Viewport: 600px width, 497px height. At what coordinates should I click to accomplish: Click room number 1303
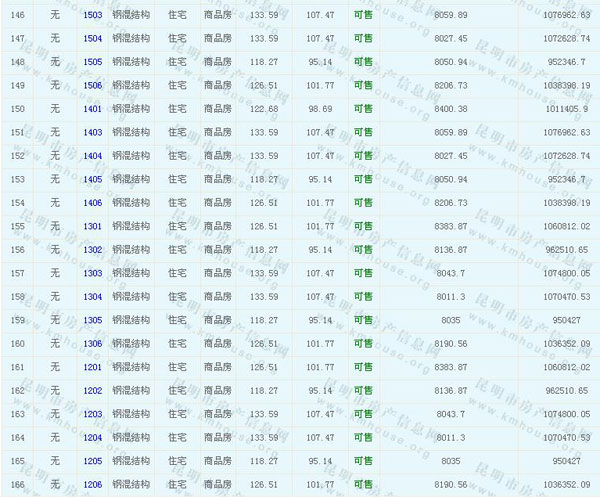click(x=92, y=273)
